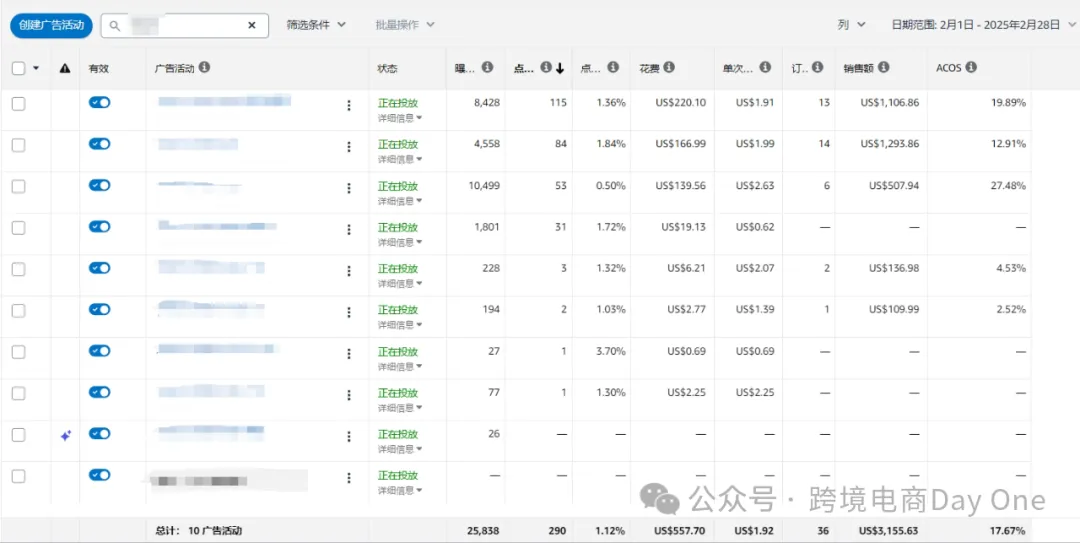Expand 详细信息 for the 1,801 impressions row
This screenshot has height=543, width=1080.
click(400, 242)
